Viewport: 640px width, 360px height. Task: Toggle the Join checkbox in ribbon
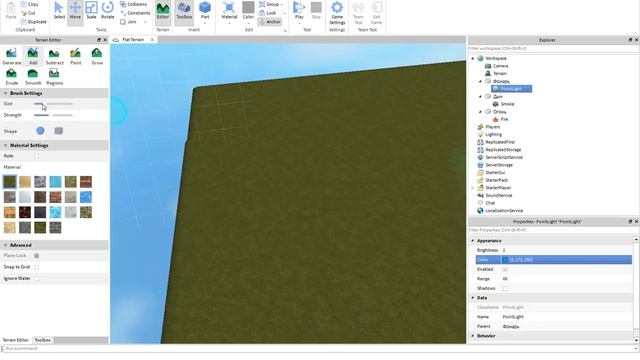coord(123,22)
